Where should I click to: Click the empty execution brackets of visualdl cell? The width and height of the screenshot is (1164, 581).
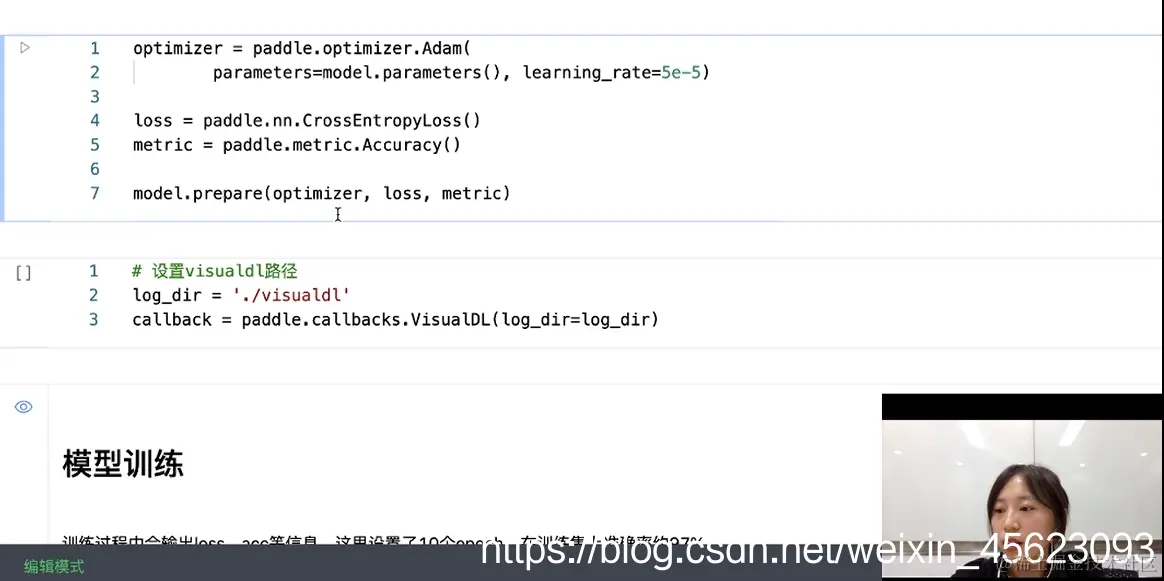24,273
